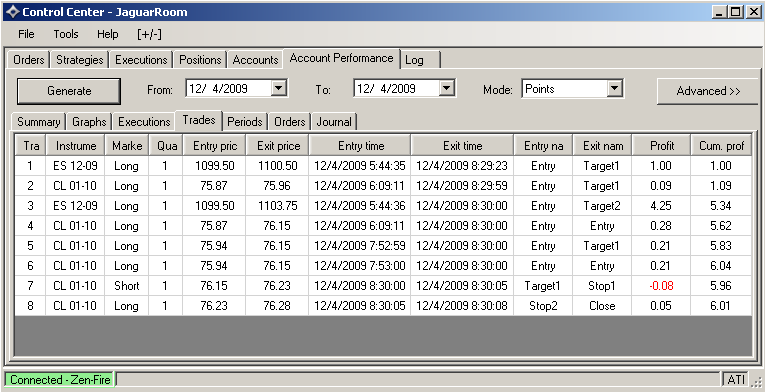Screen dimensions: 765x392
Task: Select the ES 12-09 cell in trade 1
Action: click(x=76, y=166)
